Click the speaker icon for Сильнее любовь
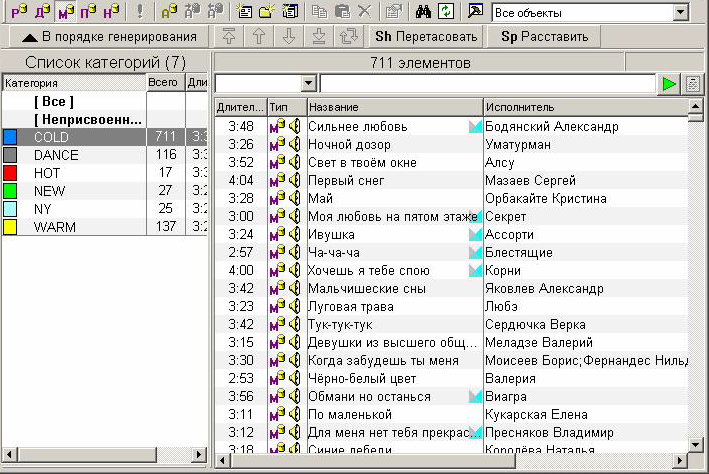Viewport: 709px width, 474px height. pos(295,127)
